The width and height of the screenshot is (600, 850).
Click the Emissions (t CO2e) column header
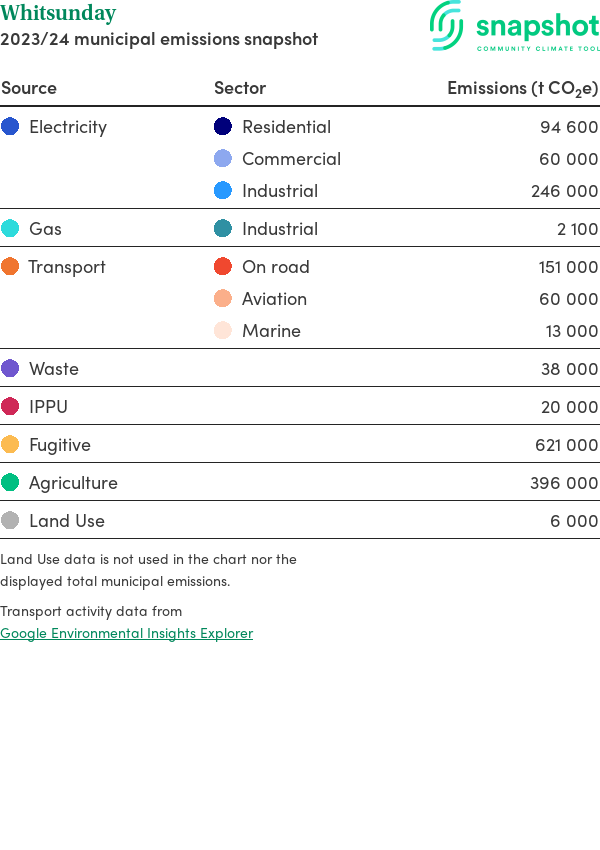[522, 88]
